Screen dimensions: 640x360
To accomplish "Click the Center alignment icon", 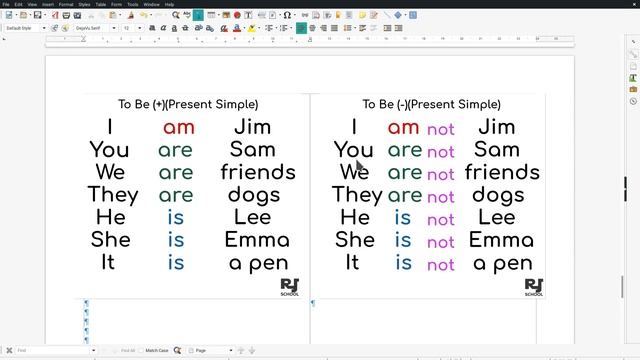I will click(x=312, y=28).
